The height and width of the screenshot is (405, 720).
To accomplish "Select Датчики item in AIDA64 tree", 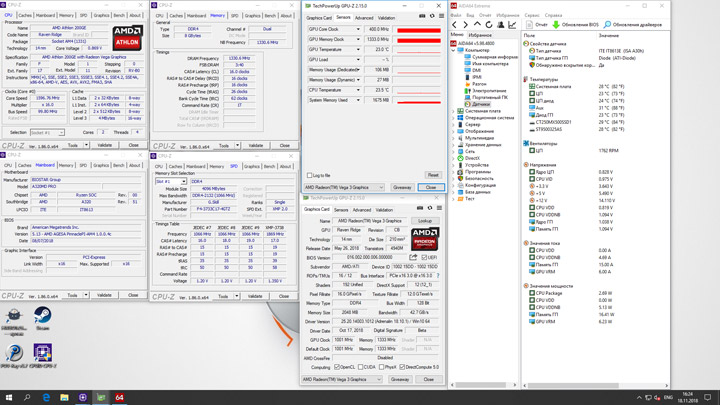I will tap(477, 104).
